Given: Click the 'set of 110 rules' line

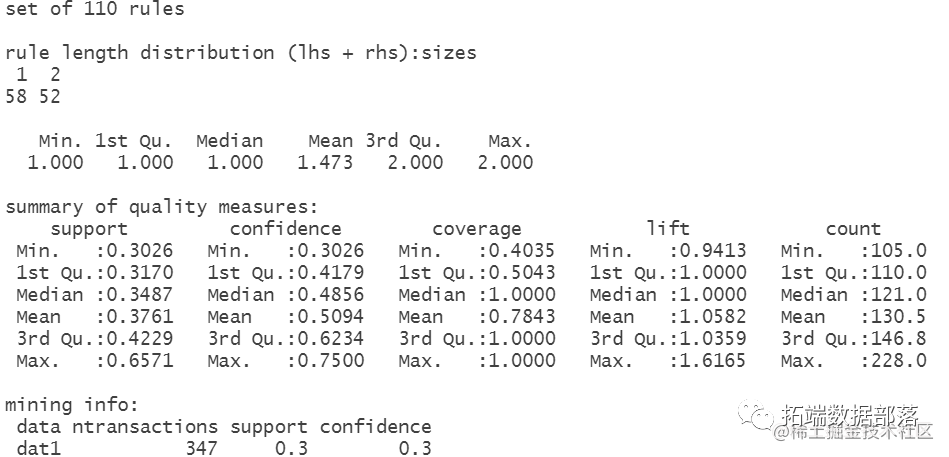Looking at the screenshot, I should [94, 9].
